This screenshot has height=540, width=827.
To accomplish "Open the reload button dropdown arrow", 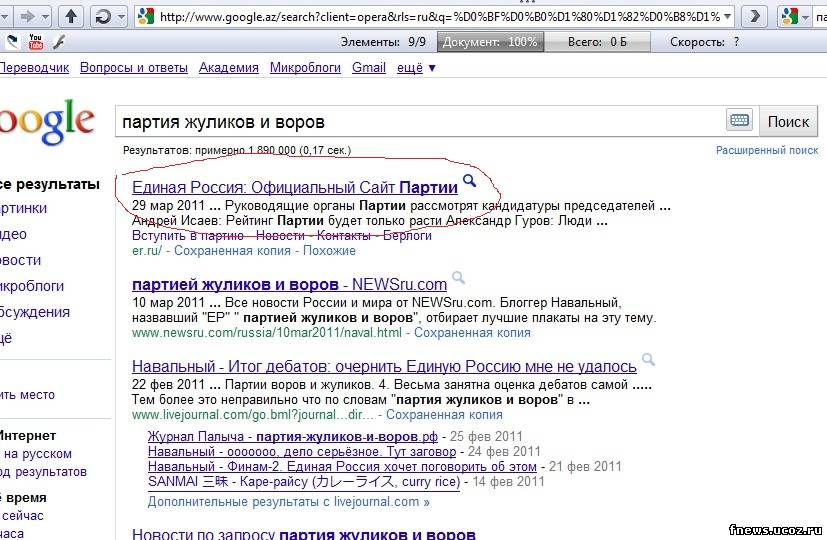I will (x=121, y=17).
